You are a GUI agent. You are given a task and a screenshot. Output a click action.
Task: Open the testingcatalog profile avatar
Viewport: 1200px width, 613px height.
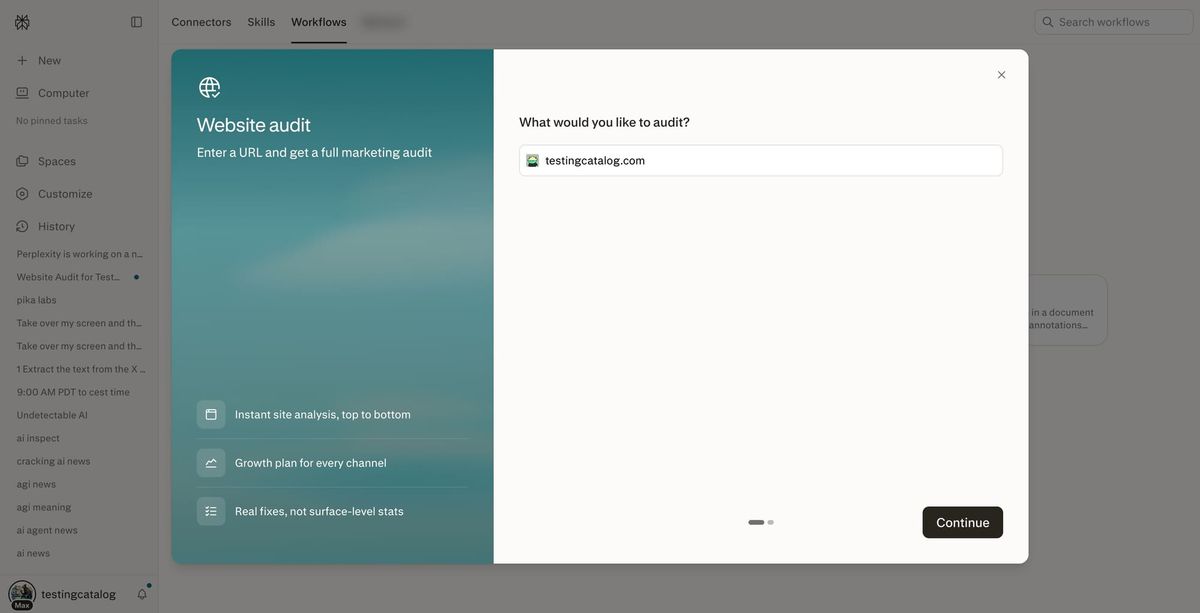point(22,594)
